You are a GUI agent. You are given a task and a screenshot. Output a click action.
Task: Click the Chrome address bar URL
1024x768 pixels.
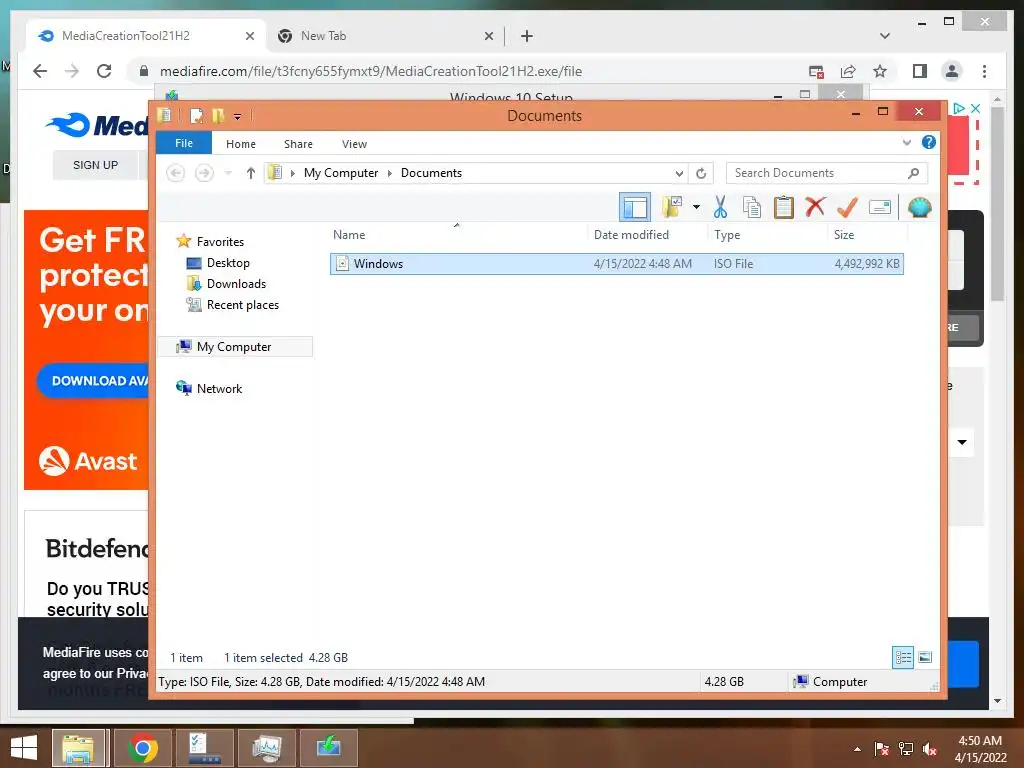click(370, 71)
